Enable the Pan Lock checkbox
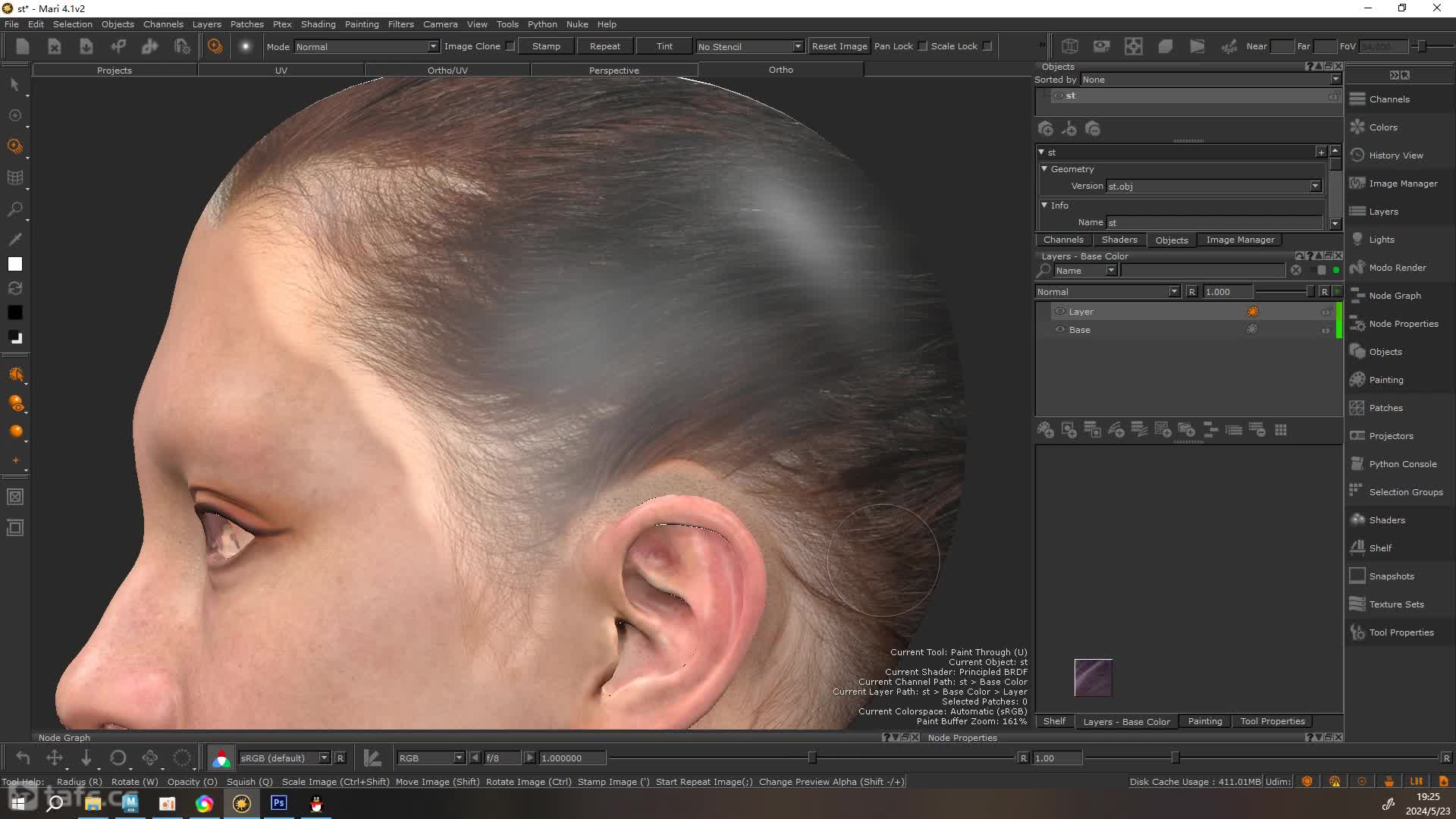This screenshot has height=819, width=1456. [922, 46]
